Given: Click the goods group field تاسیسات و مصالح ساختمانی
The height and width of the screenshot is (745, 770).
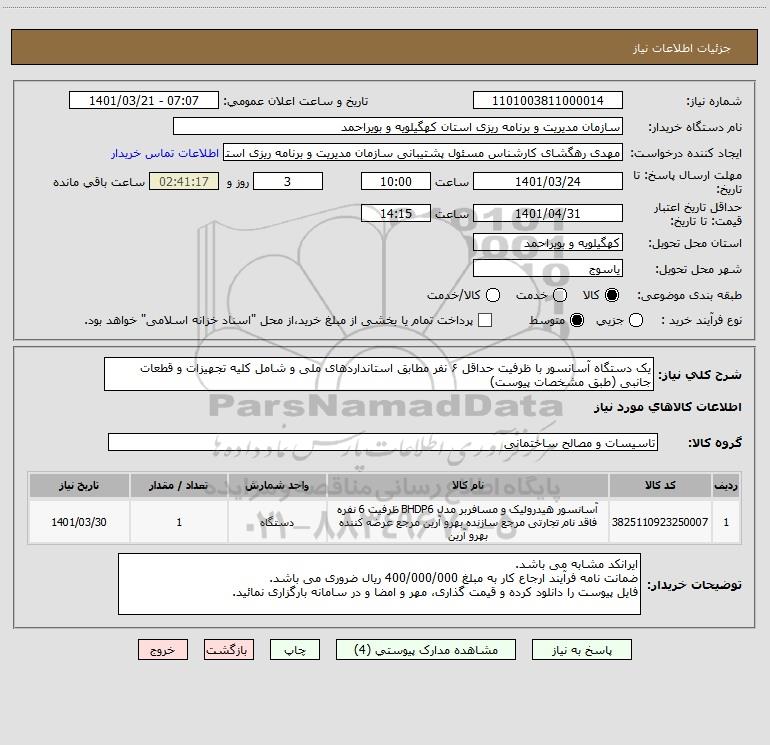Looking at the screenshot, I should click(x=383, y=442).
